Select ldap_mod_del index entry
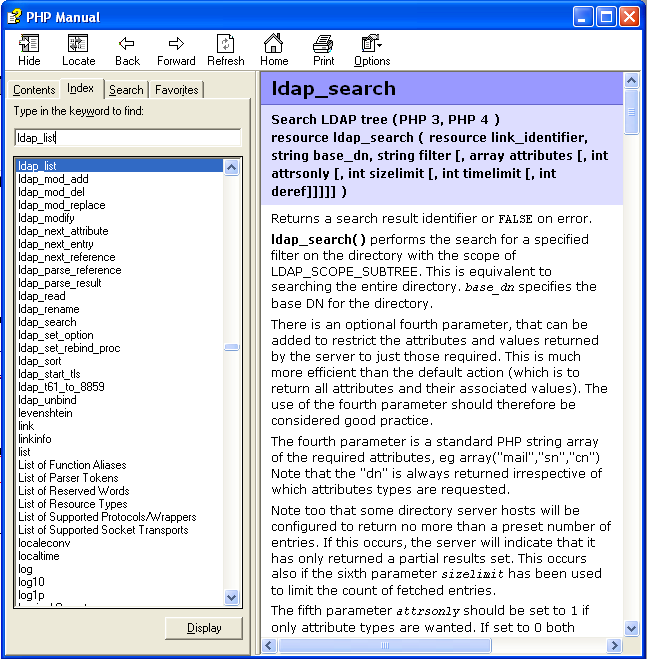This screenshot has width=647, height=659. (x=51, y=192)
